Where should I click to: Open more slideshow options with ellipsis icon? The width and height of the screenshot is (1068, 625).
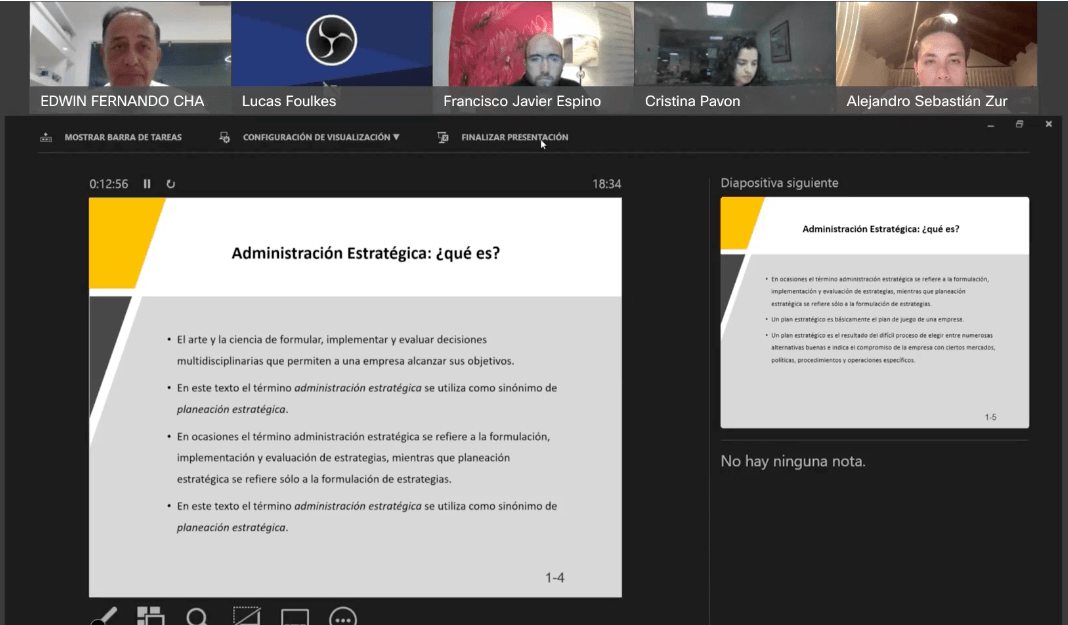pyautogui.click(x=342, y=617)
